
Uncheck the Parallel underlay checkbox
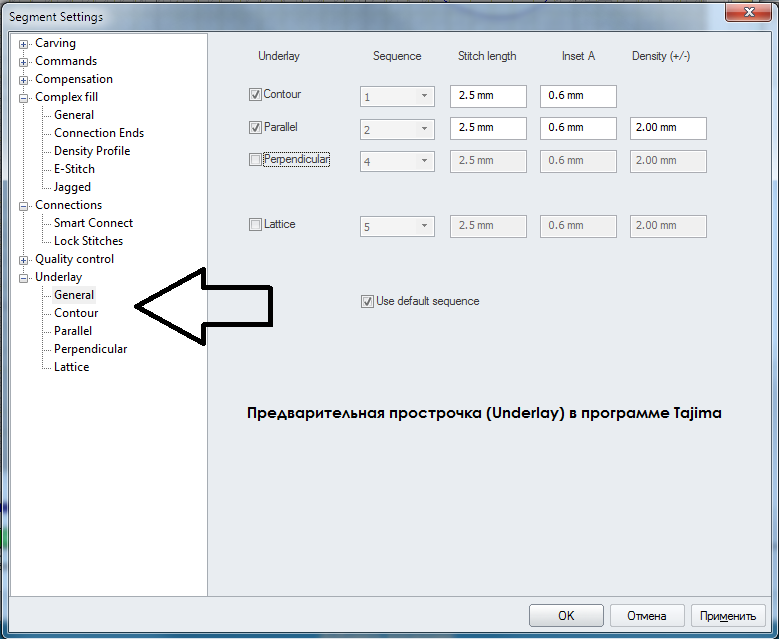255,128
